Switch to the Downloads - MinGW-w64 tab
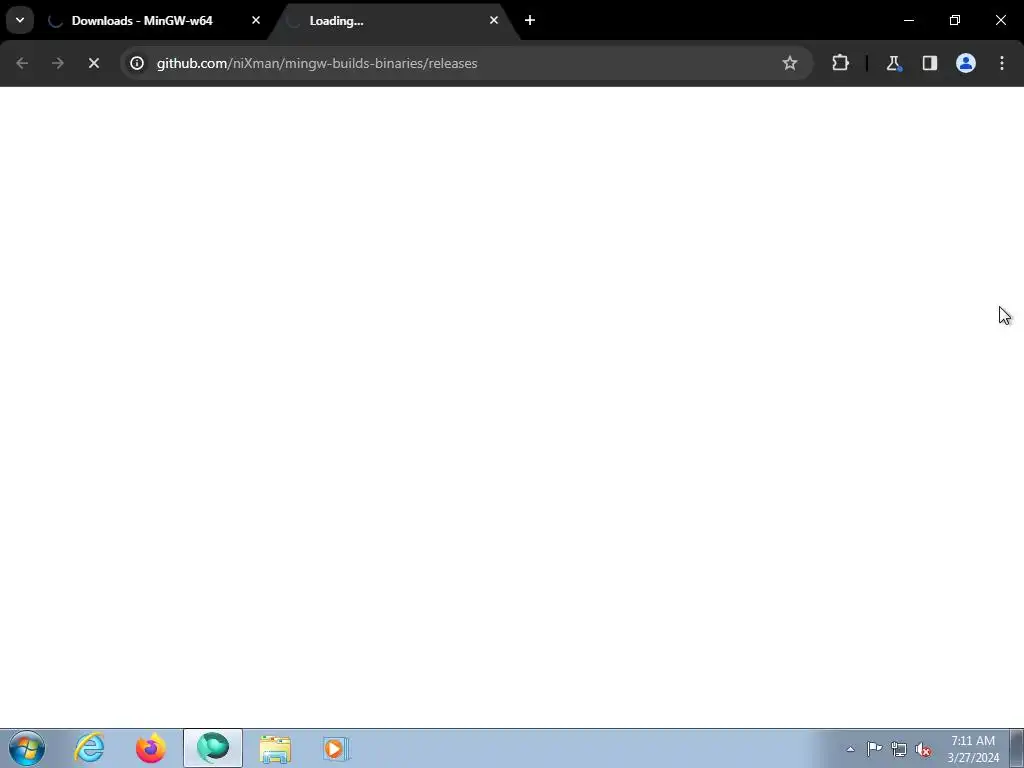 click(x=154, y=21)
